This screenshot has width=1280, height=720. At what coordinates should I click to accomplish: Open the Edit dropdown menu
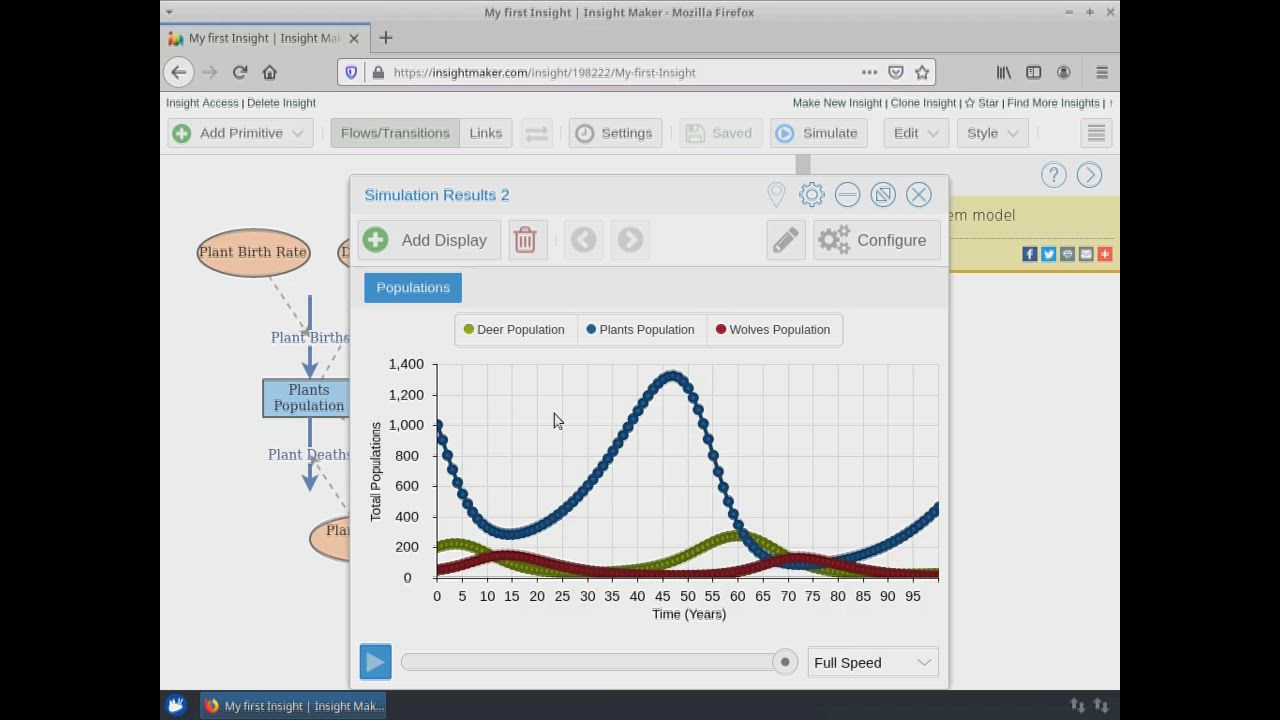coord(915,133)
